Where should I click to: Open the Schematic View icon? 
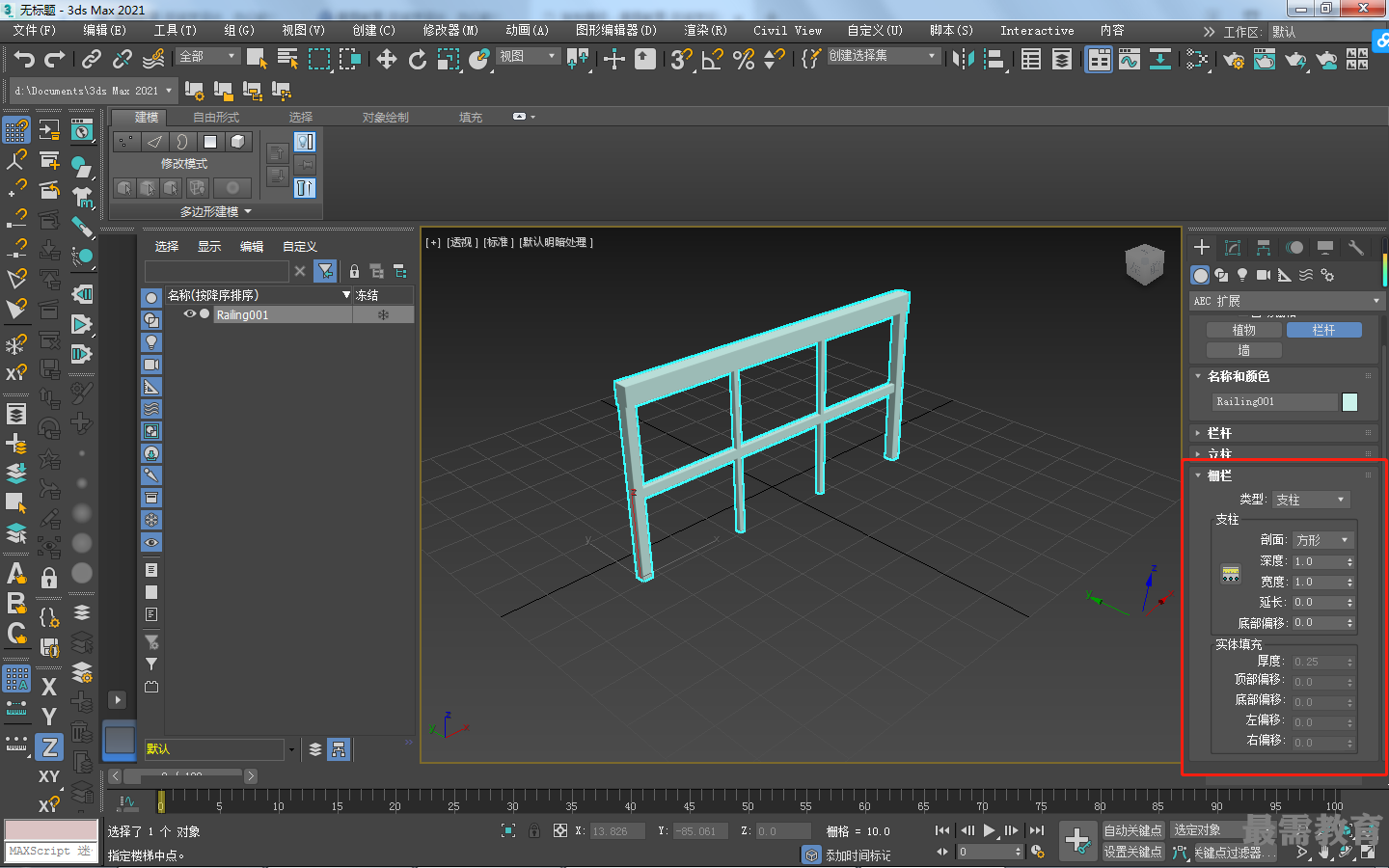[x=1160, y=60]
